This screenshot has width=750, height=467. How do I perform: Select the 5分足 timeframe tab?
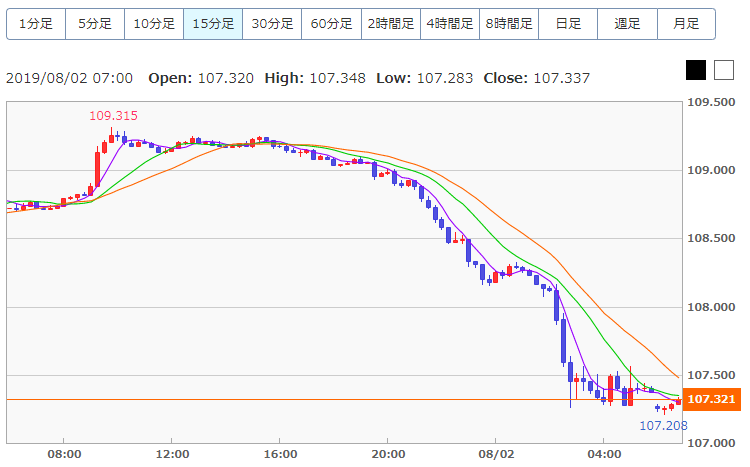[x=95, y=23]
